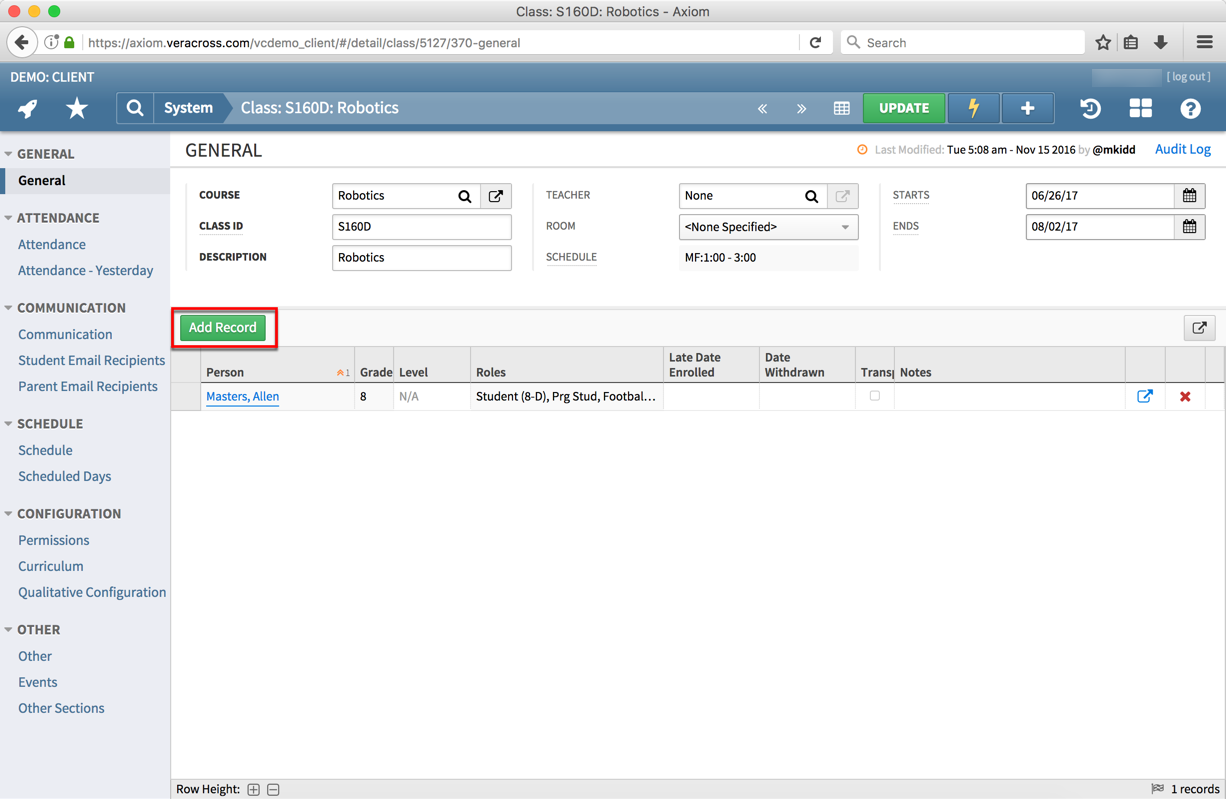Open Student Email Recipients in the sidebar
The height and width of the screenshot is (799, 1226).
click(91, 360)
